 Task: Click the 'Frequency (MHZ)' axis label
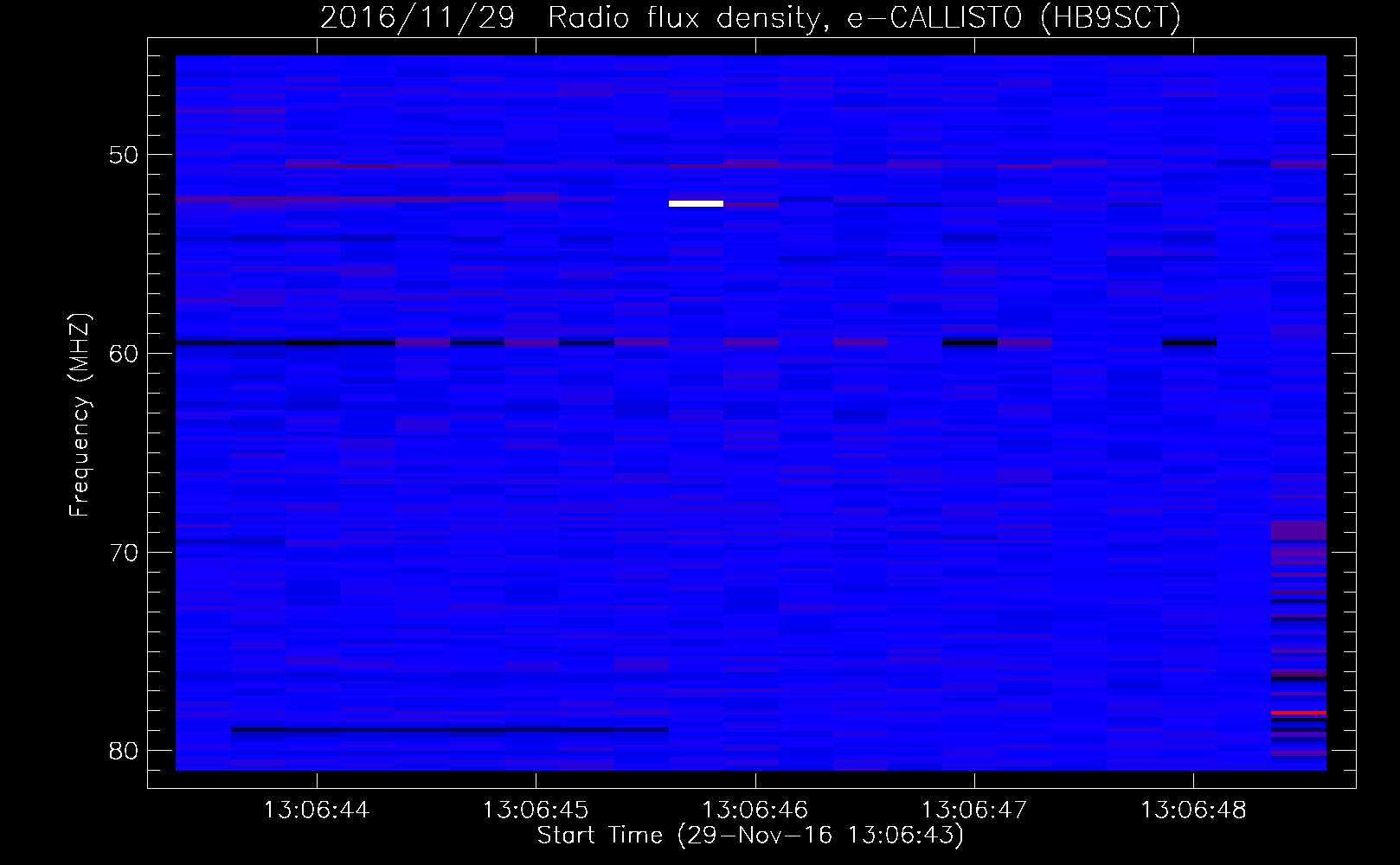pos(80,415)
